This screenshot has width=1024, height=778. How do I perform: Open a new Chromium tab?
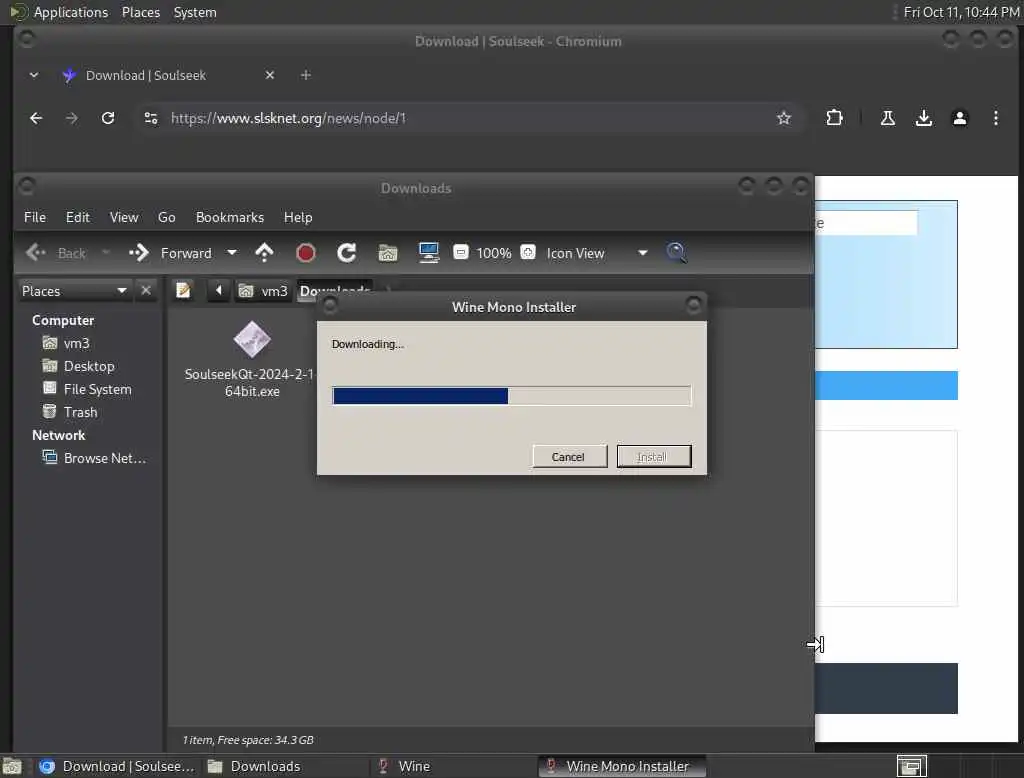click(x=306, y=76)
